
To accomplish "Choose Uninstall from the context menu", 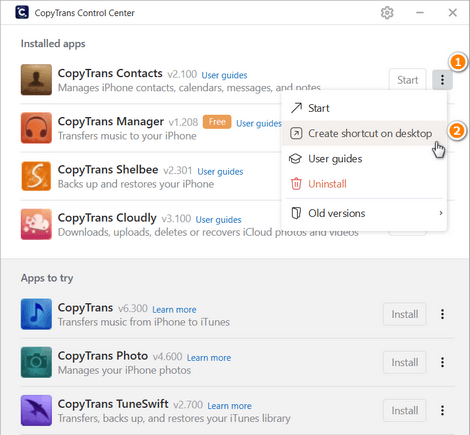I will (364, 184).
